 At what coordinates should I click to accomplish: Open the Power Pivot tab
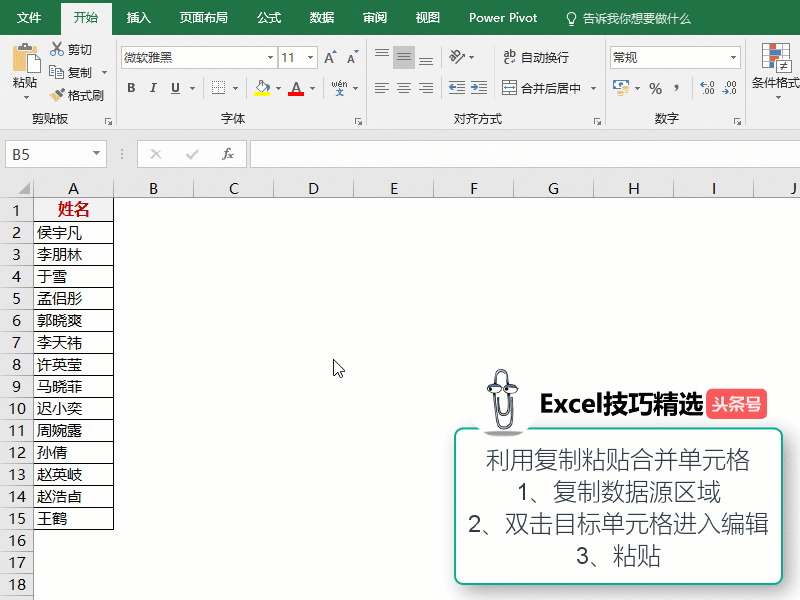point(503,18)
